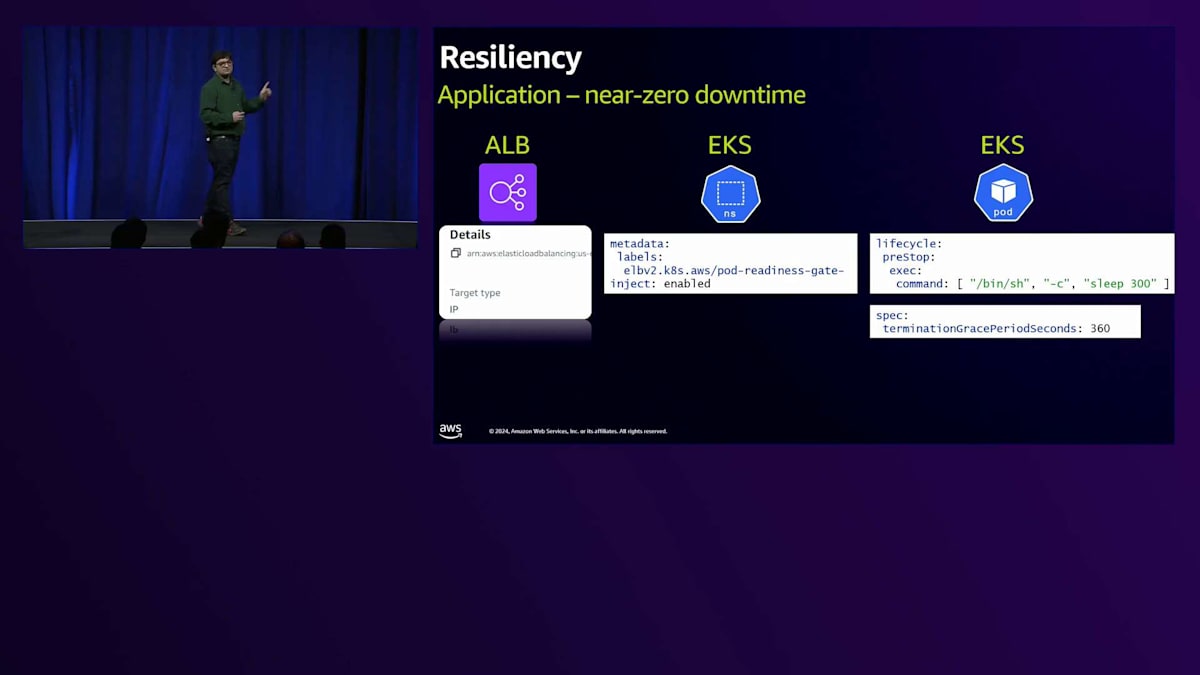Screen dimensions: 1200x675
Task: Click the "IP" target type value
Action: click(454, 309)
